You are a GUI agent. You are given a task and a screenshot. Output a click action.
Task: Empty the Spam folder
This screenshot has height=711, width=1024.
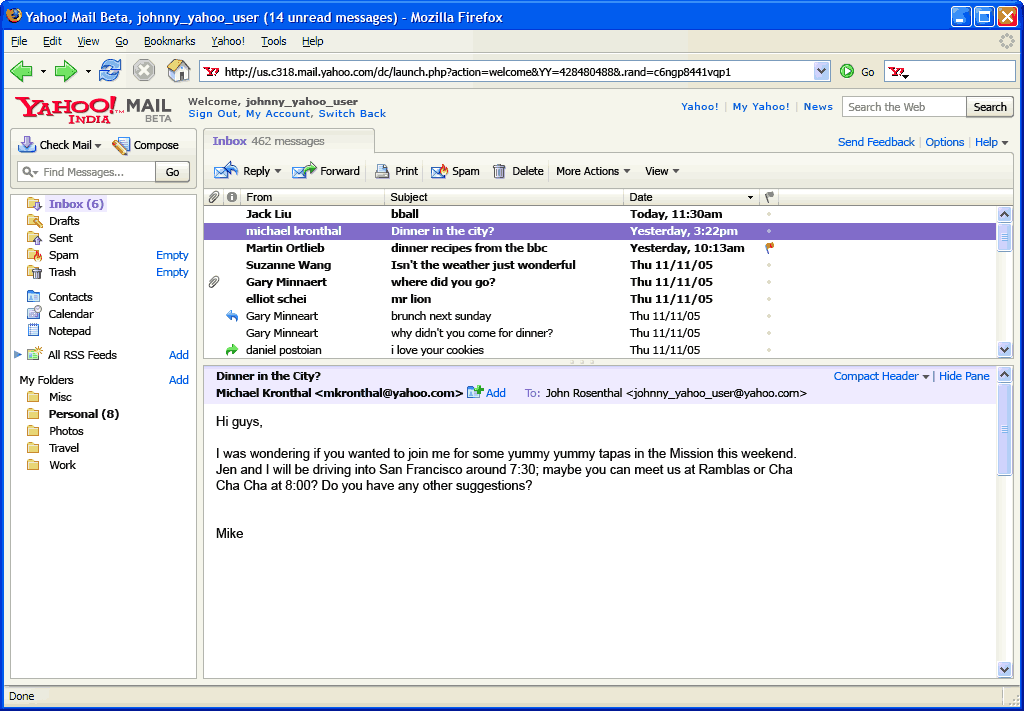point(172,254)
